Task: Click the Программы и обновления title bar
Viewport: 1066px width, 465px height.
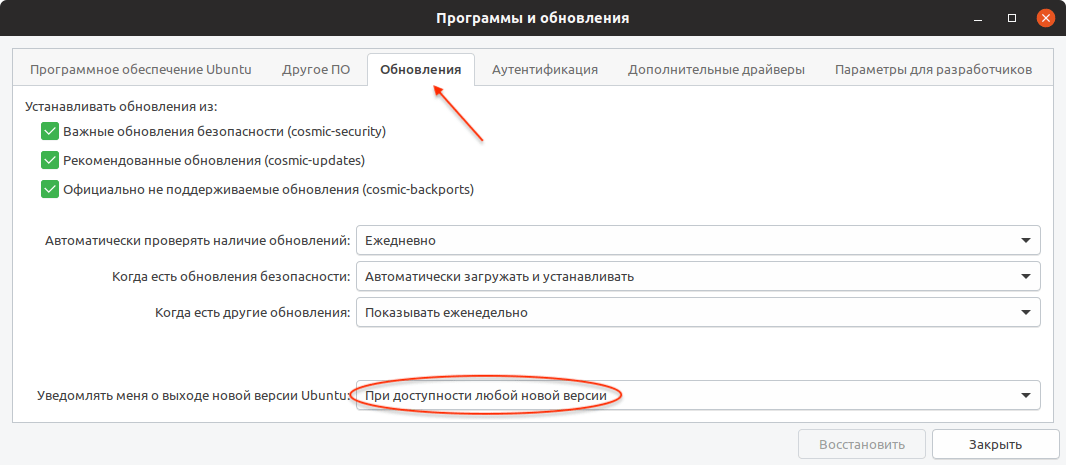Action: pyautogui.click(x=532, y=18)
